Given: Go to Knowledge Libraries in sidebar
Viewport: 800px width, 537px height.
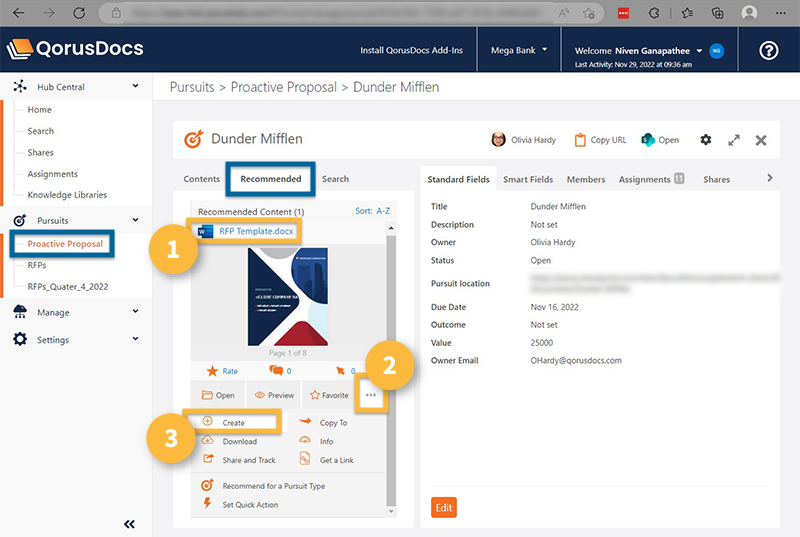Looking at the screenshot, I should click(67, 195).
